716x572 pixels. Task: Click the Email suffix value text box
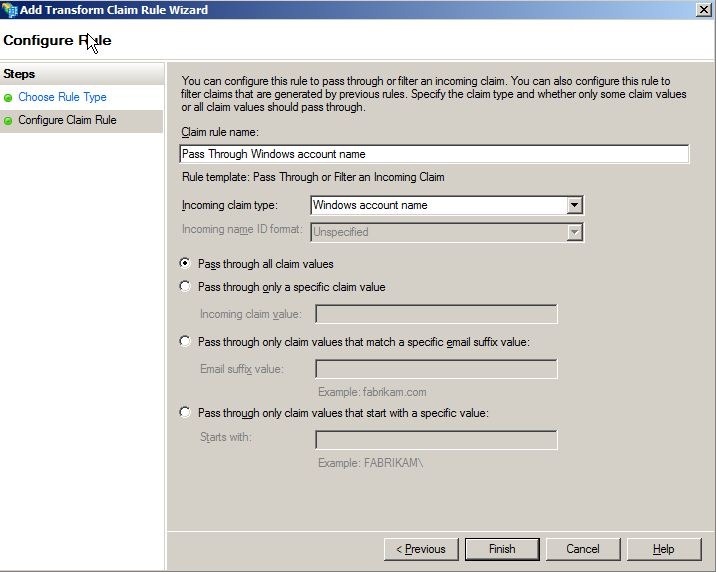(x=436, y=369)
